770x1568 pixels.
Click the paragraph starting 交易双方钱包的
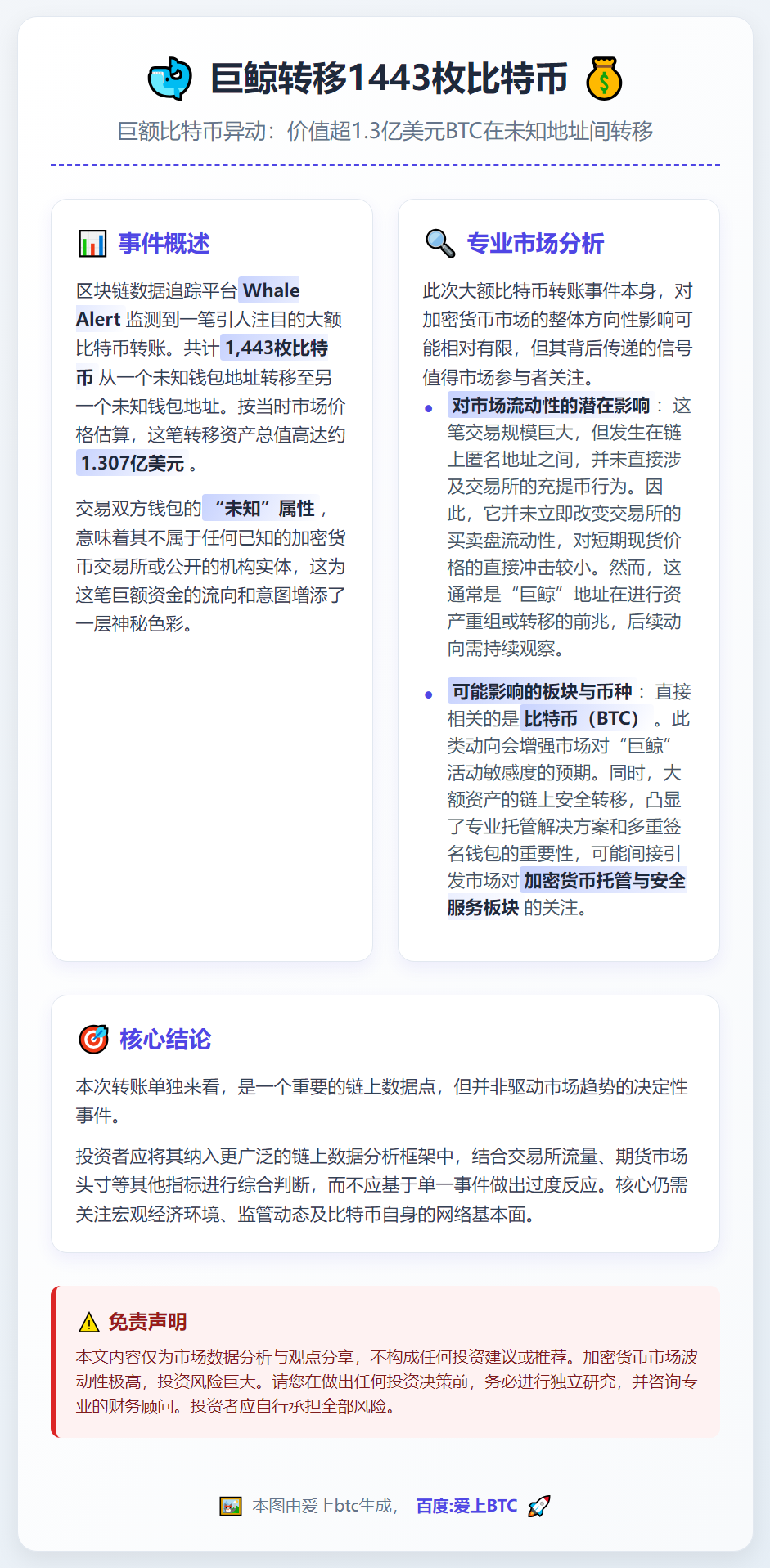click(211, 566)
